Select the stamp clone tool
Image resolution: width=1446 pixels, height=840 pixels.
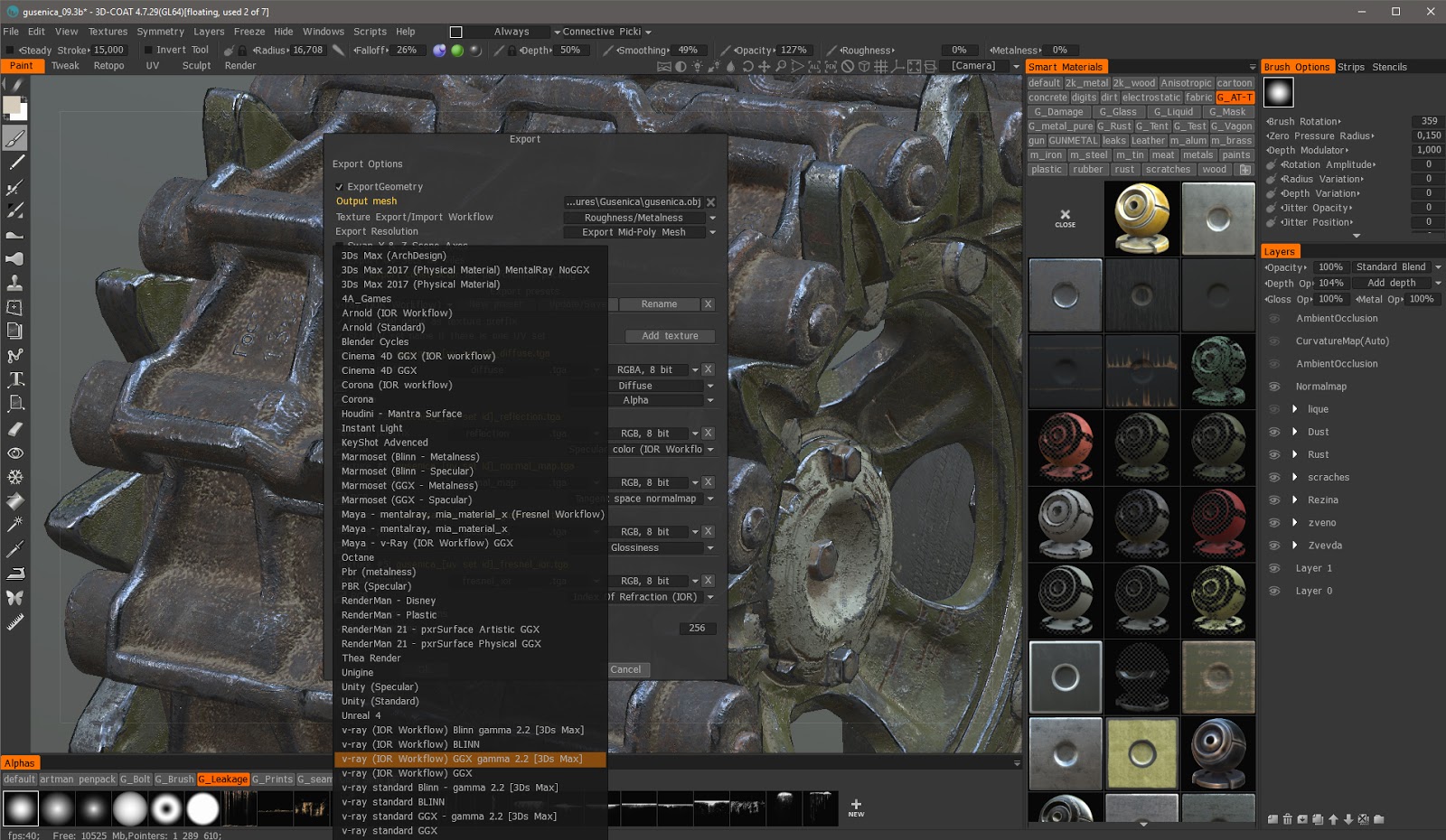click(x=14, y=283)
